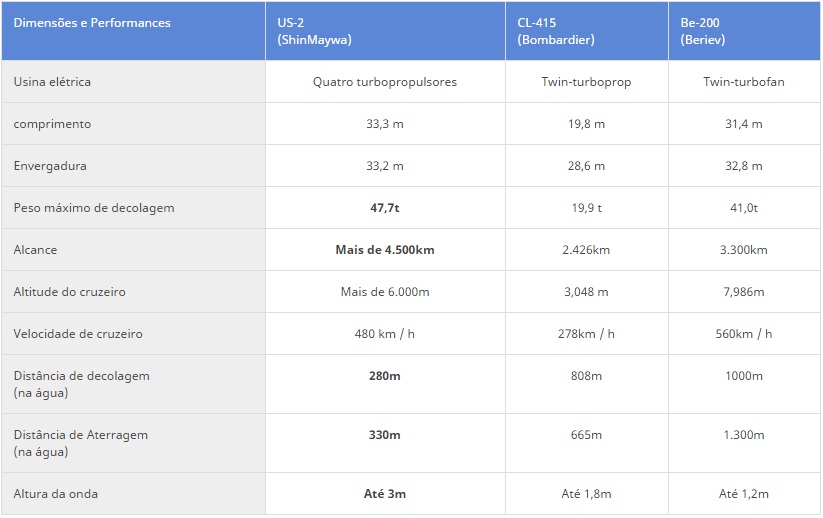
Task: Select the CL-415 (Bombardier) column header
Action: (x=556, y=31)
